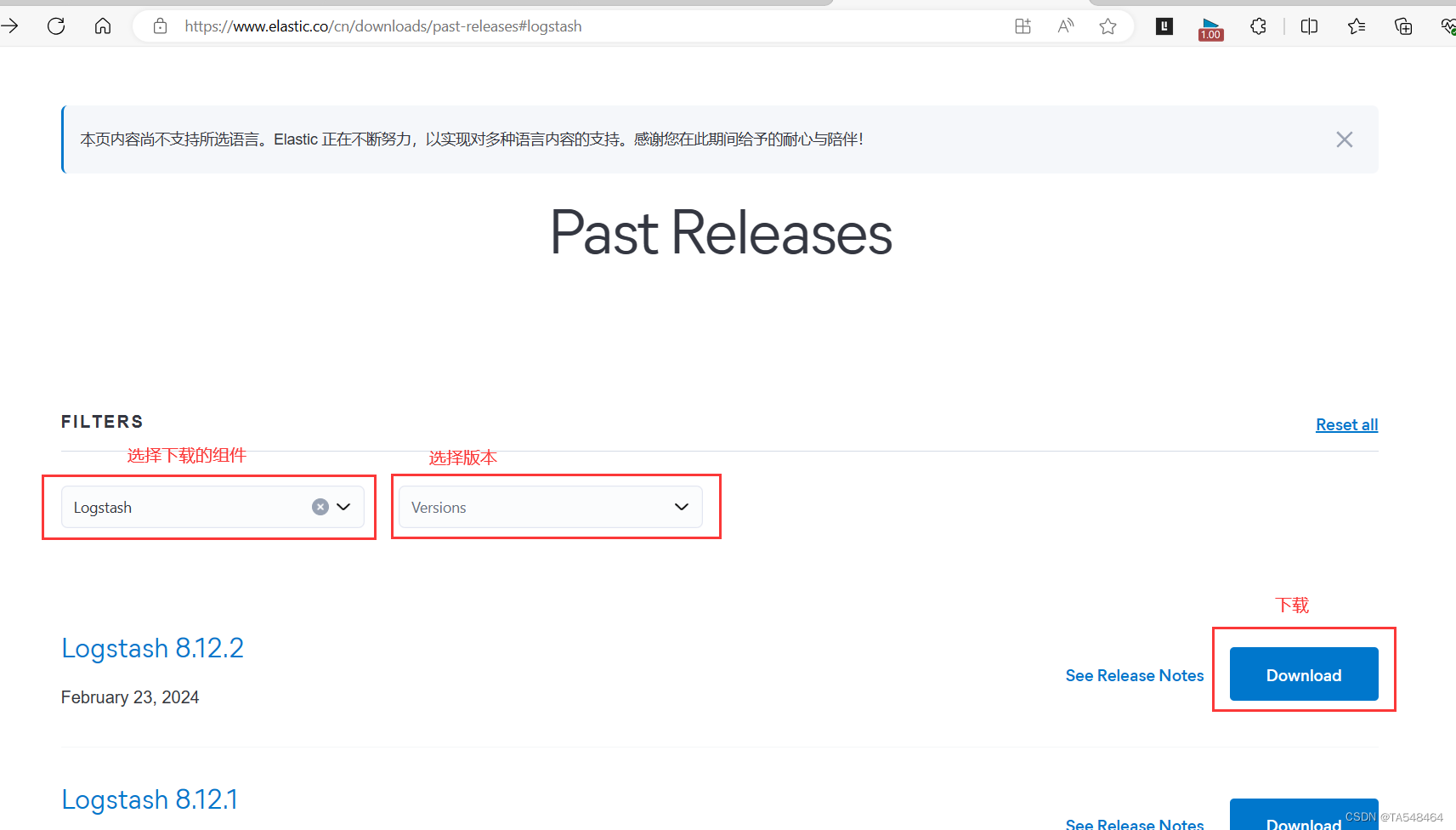Viewport: 1456px width, 830px height.
Task: Add this page to favorites with the star
Action: (x=1108, y=26)
